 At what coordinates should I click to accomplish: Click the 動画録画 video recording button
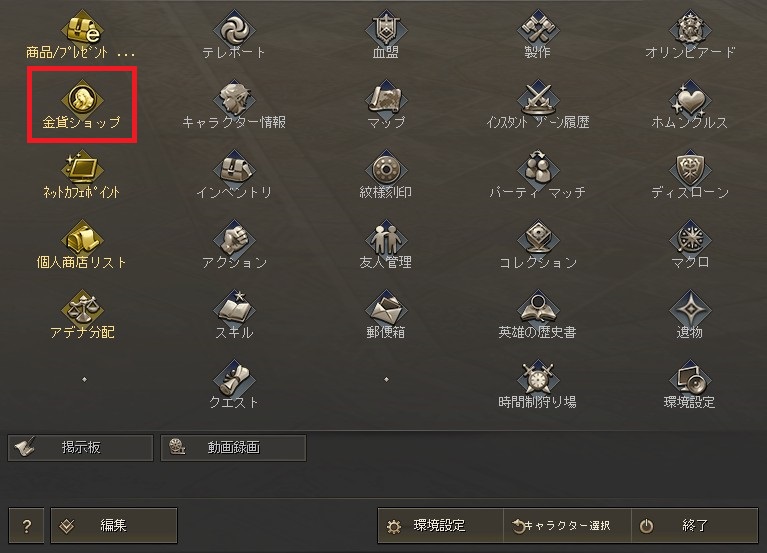[233, 447]
